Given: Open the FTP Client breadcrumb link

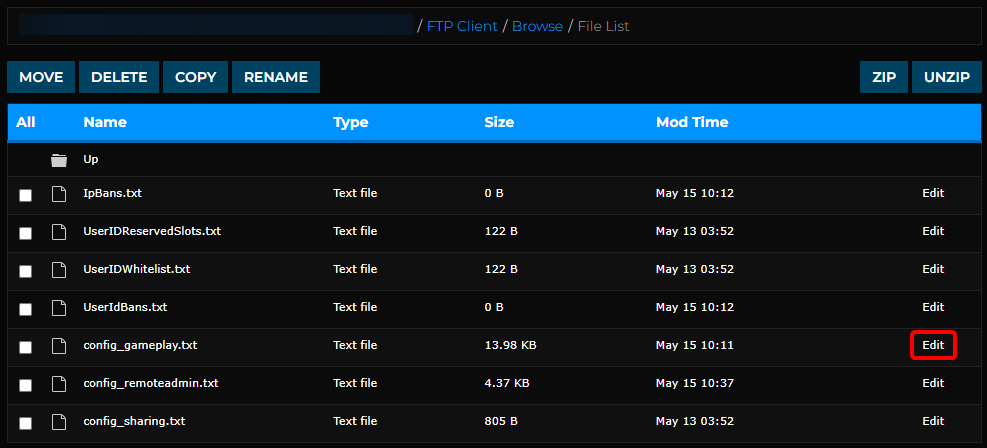Looking at the screenshot, I should click(x=462, y=26).
